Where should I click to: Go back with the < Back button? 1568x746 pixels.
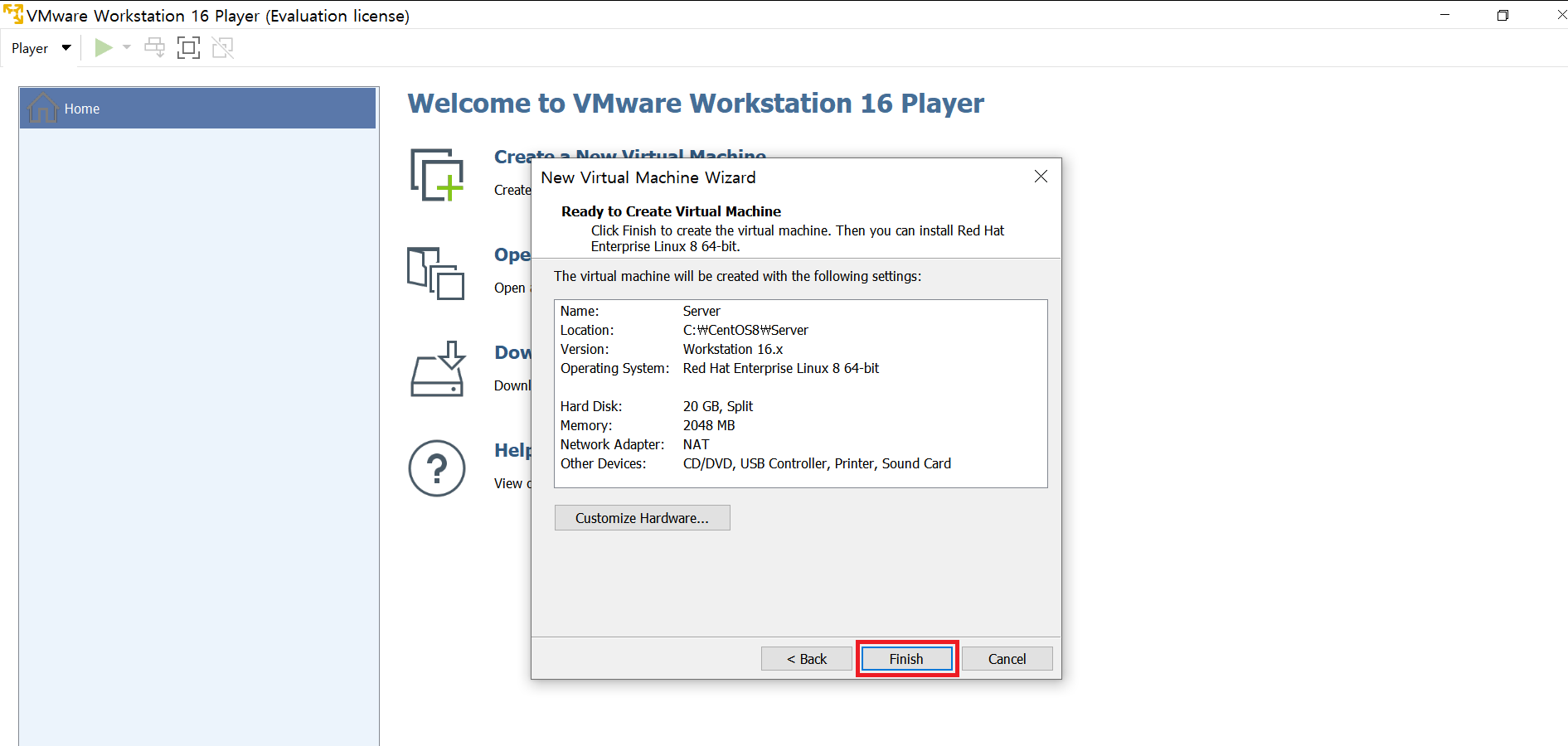(807, 659)
